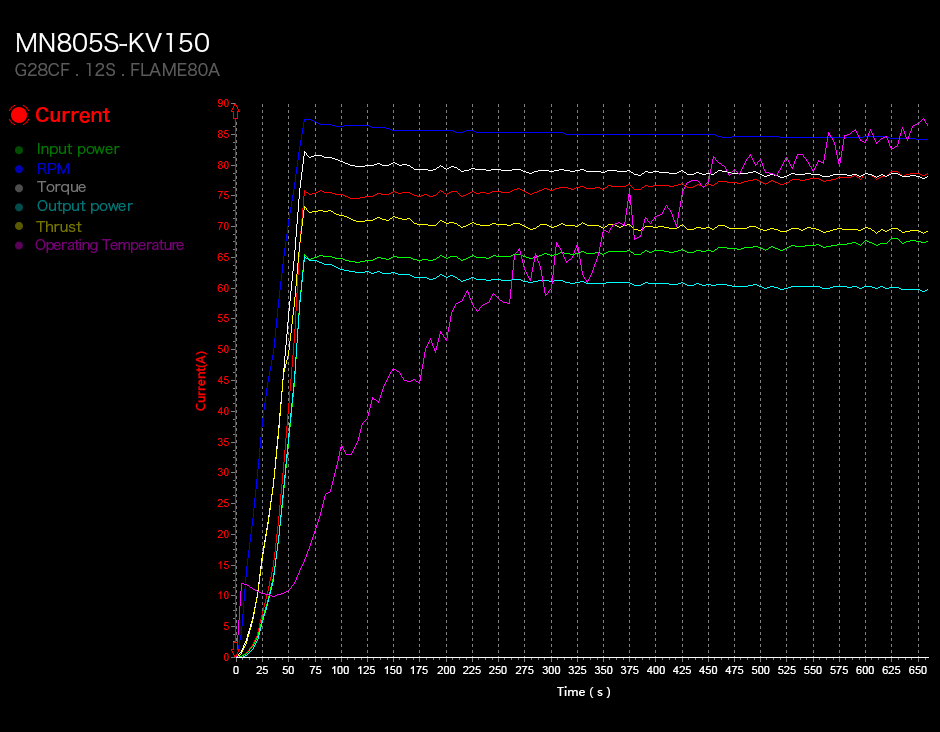Select Operating Temperature series in the legend
The image size is (940, 732).
(110, 245)
